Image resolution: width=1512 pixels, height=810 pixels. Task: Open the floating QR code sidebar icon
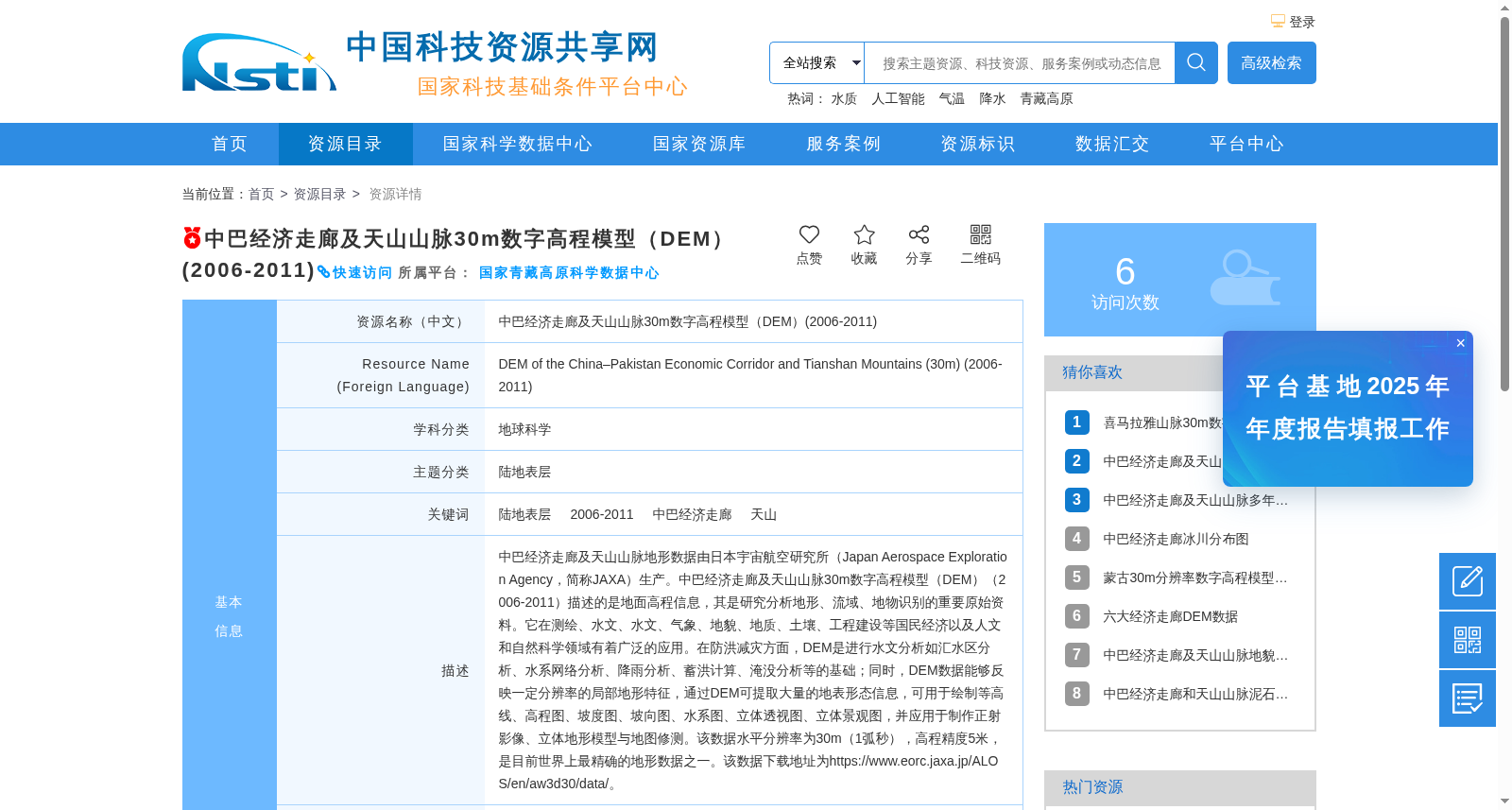pos(1468,640)
